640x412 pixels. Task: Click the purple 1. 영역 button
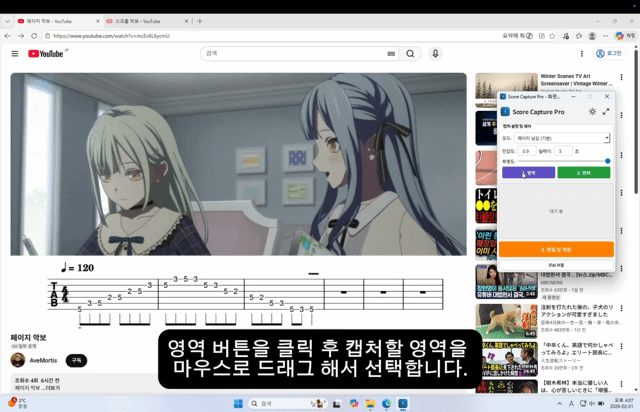pyautogui.click(x=528, y=173)
